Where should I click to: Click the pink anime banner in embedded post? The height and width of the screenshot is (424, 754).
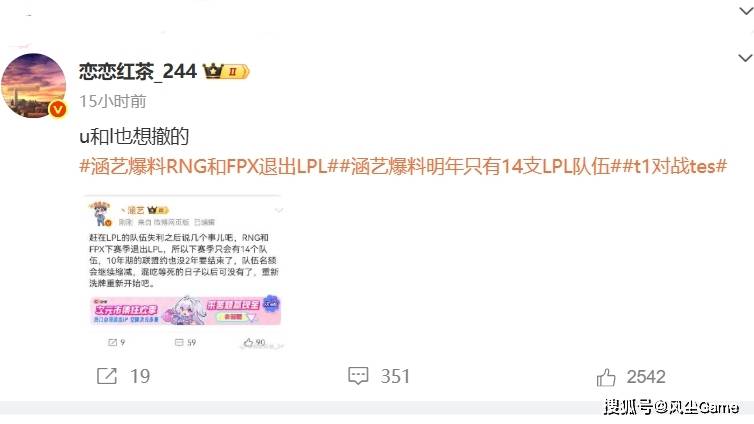point(185,310)
